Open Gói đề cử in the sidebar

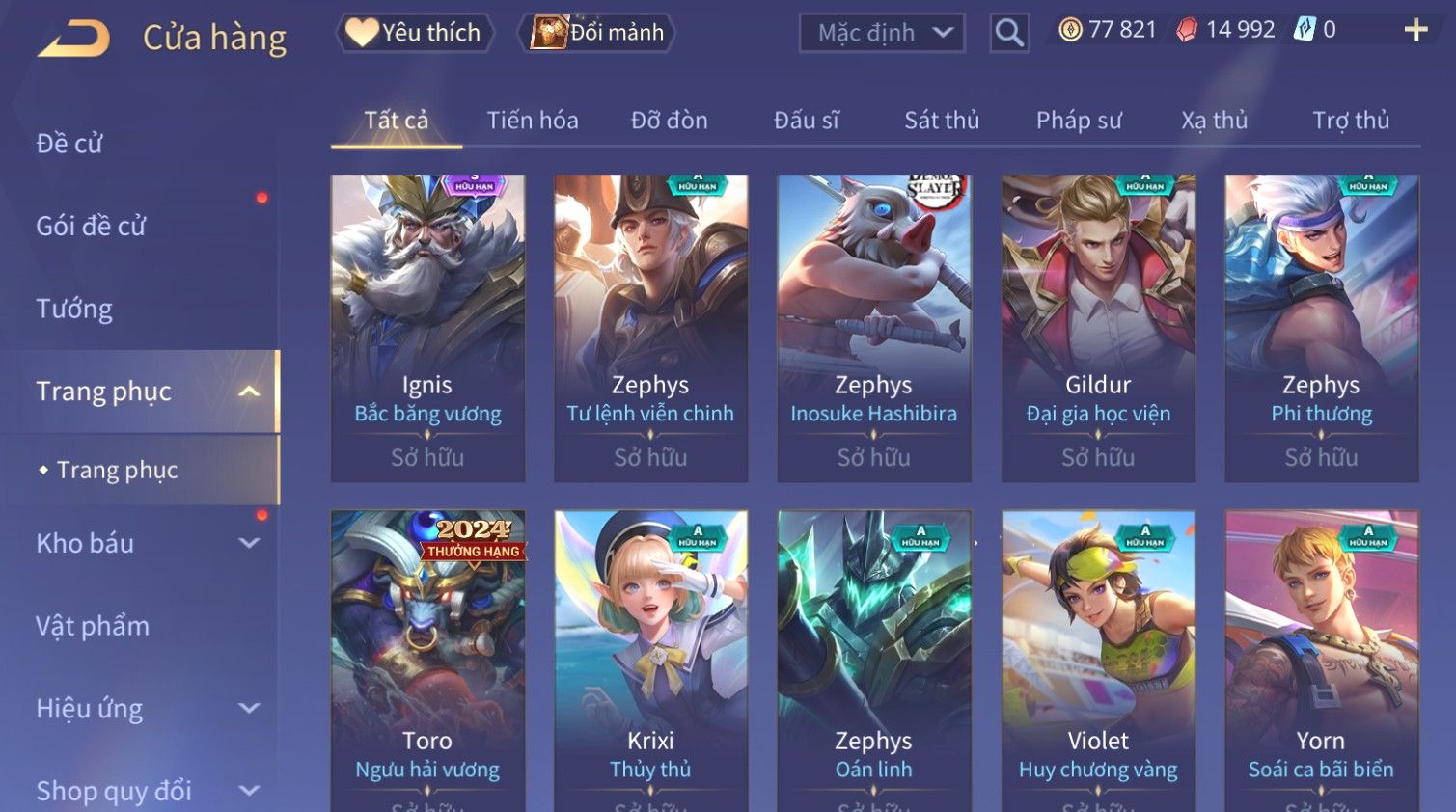(91, 226)
